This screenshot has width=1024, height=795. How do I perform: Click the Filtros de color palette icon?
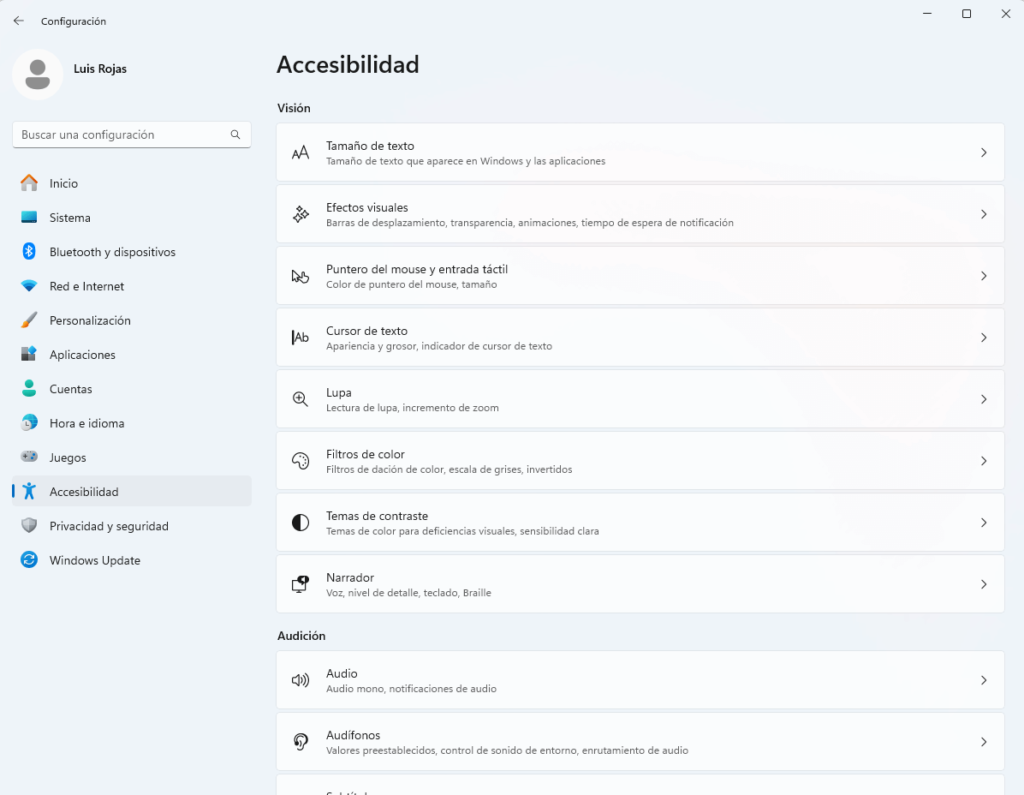pyautogui.click(x=300, y=461)
